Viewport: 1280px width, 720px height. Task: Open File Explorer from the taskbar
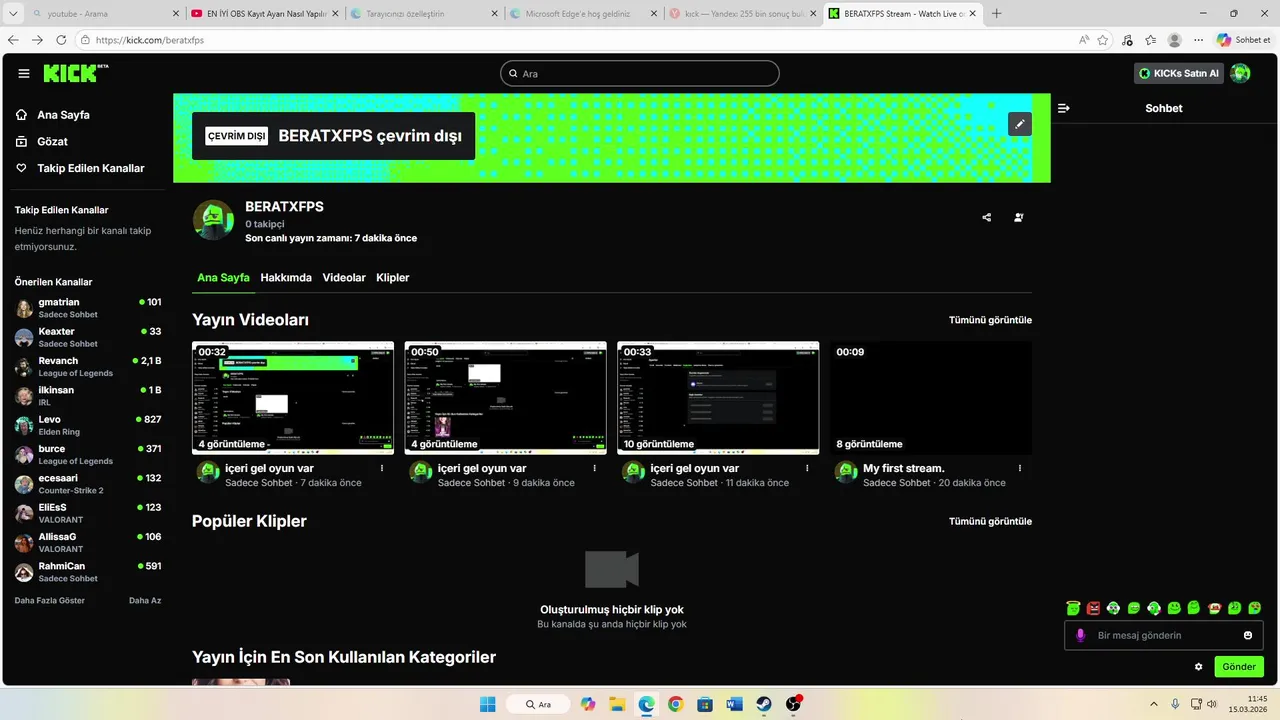click(x=617, y=704)
